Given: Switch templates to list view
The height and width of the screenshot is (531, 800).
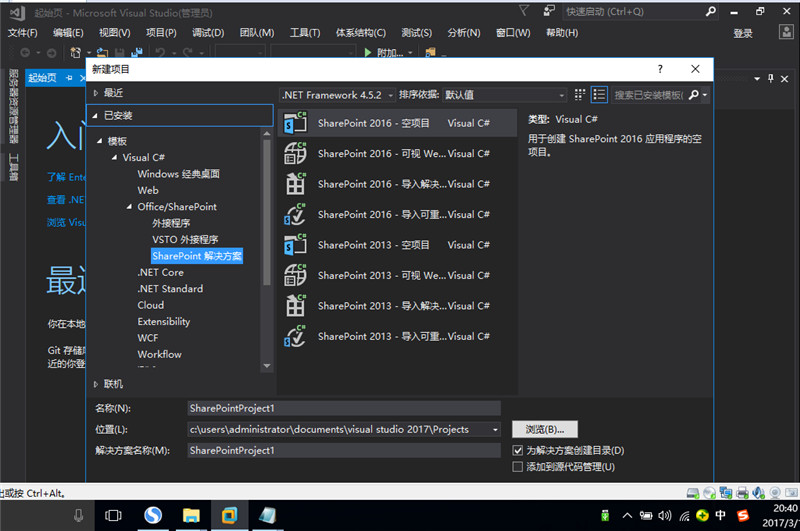Looking at the screenshot, I should pos(599,95).
